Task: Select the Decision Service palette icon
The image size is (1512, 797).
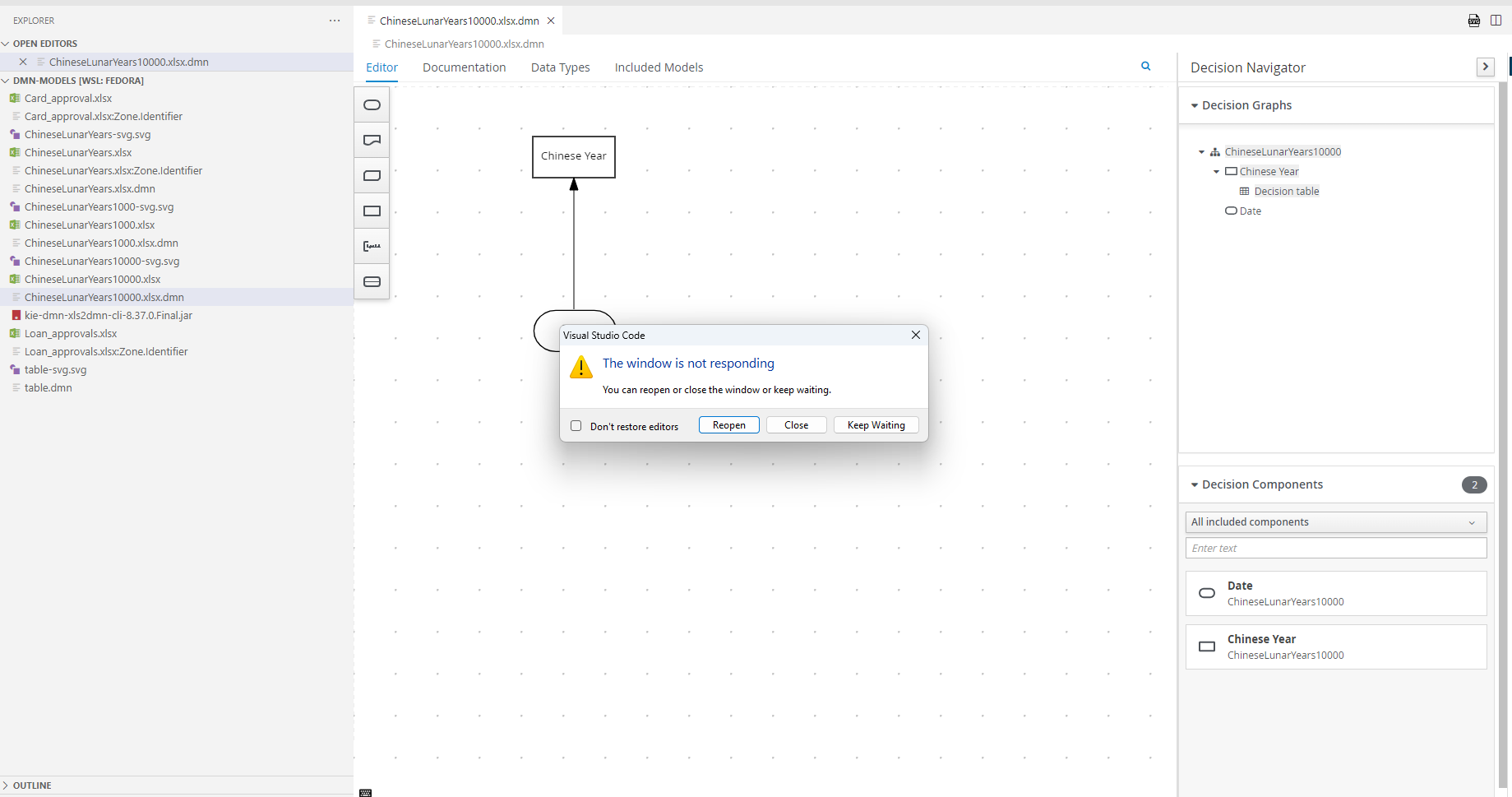Action: click(x=372, y=282)
